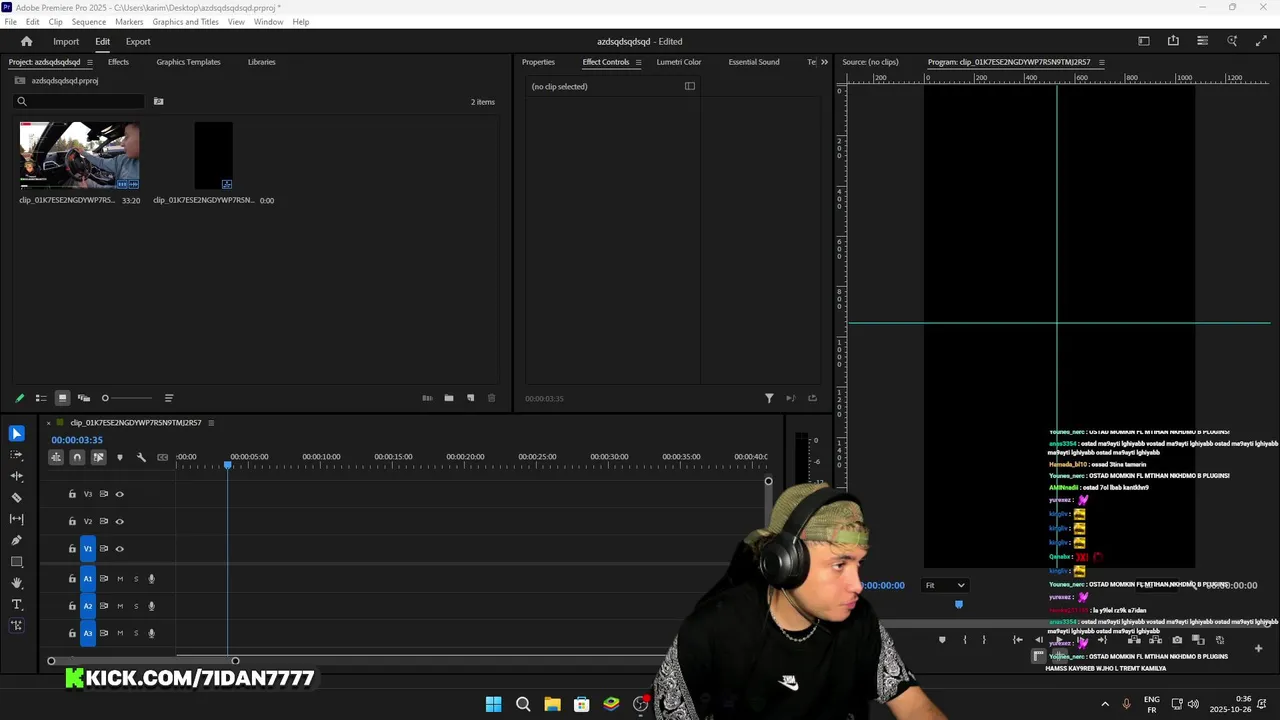Click List View button in Project panel

(41, 398)
